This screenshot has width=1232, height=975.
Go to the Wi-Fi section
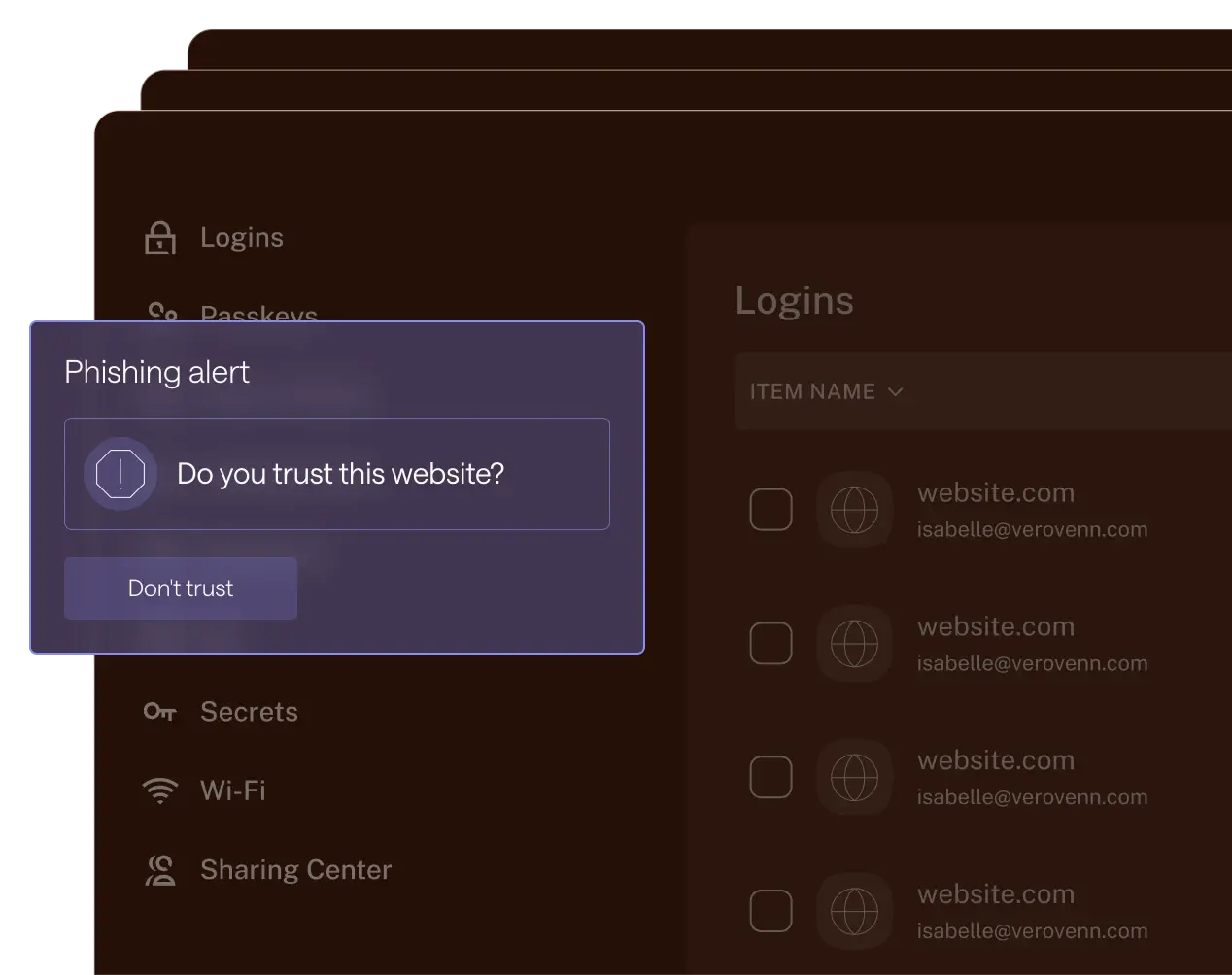click(233, 790)
